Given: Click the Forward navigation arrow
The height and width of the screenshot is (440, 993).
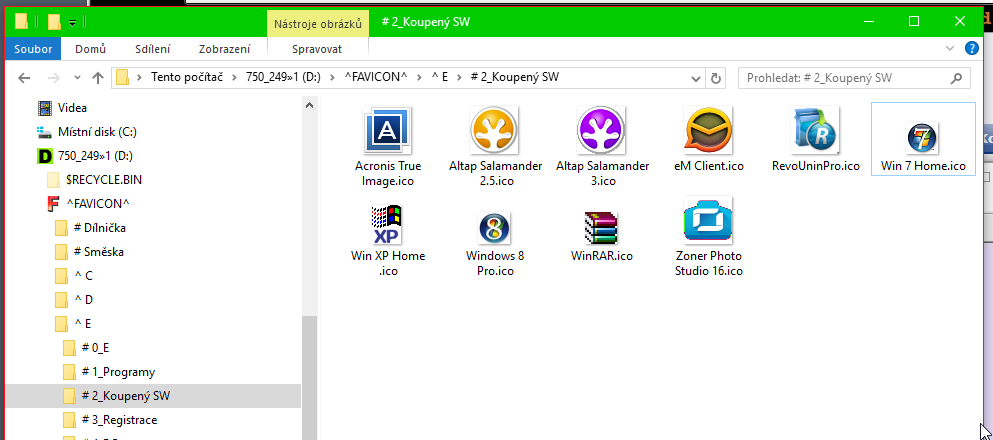Looking at the screenshot, I should [x=54, y=78].
